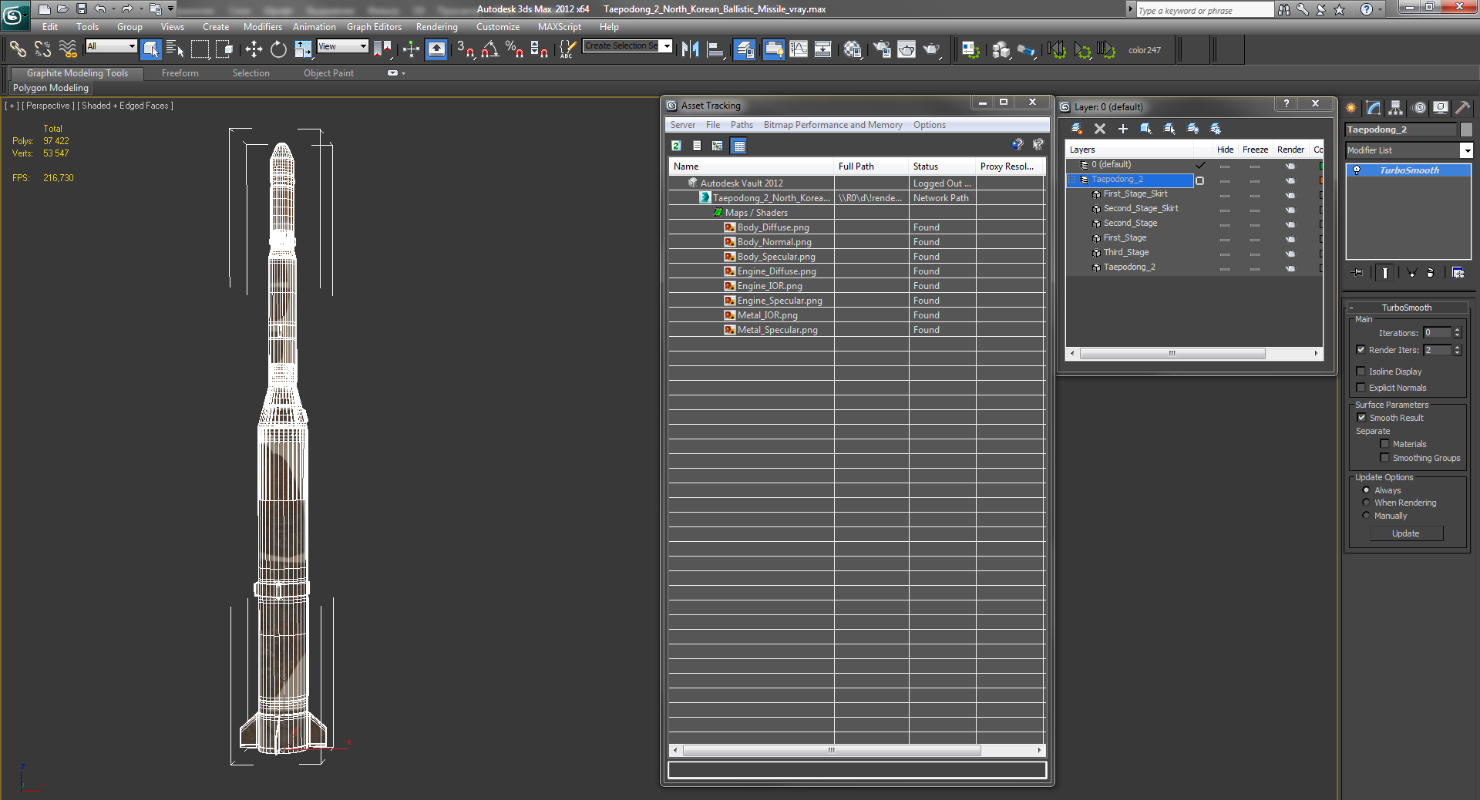Uncheck the Render Iters checkbox

(1360, 350)
